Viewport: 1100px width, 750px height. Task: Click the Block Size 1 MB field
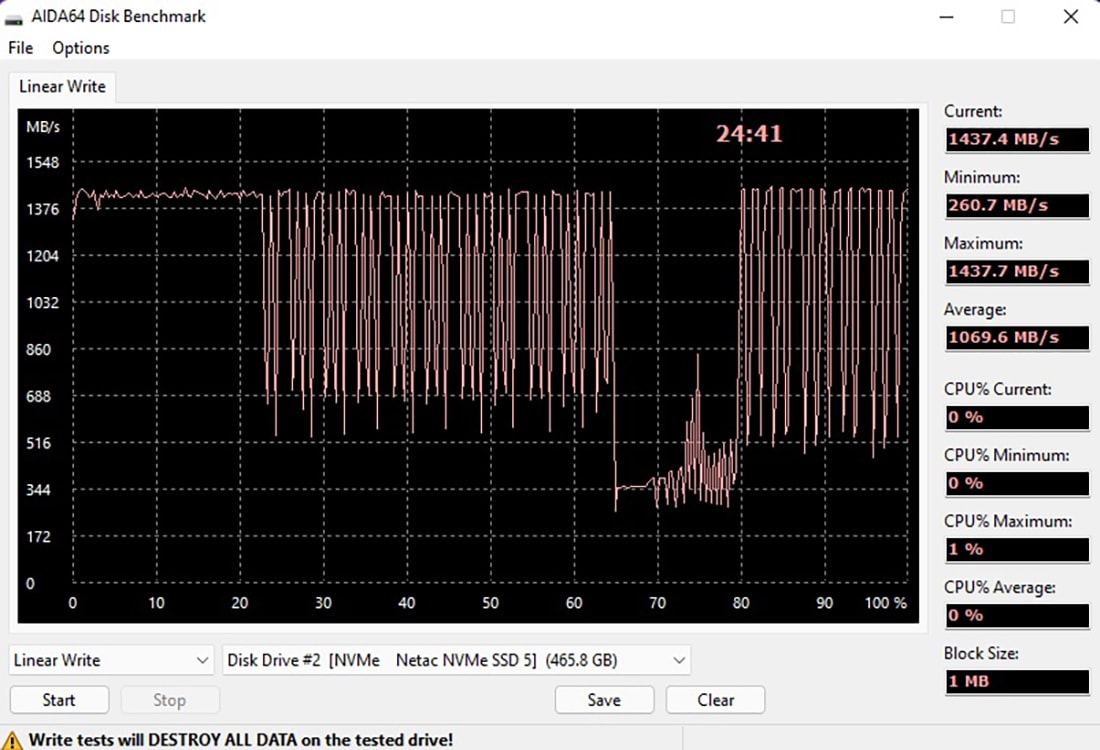pos(1017,681)
